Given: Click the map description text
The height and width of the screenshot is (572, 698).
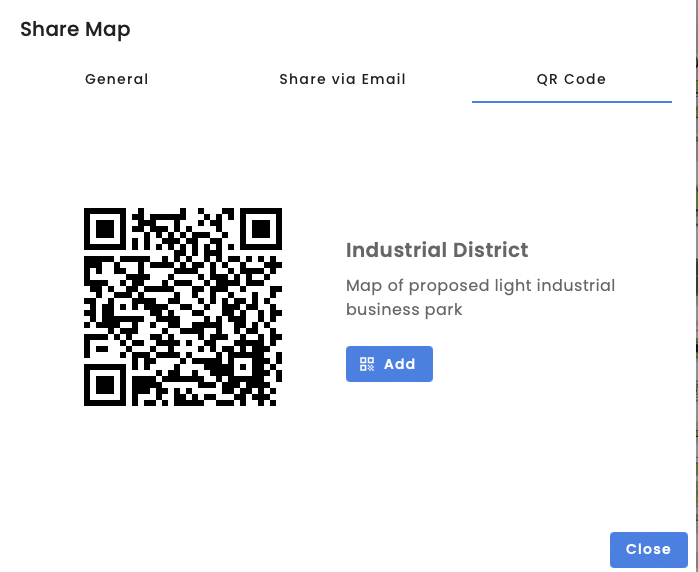Looking at the screenshot, I should click(x=480, y=297).
